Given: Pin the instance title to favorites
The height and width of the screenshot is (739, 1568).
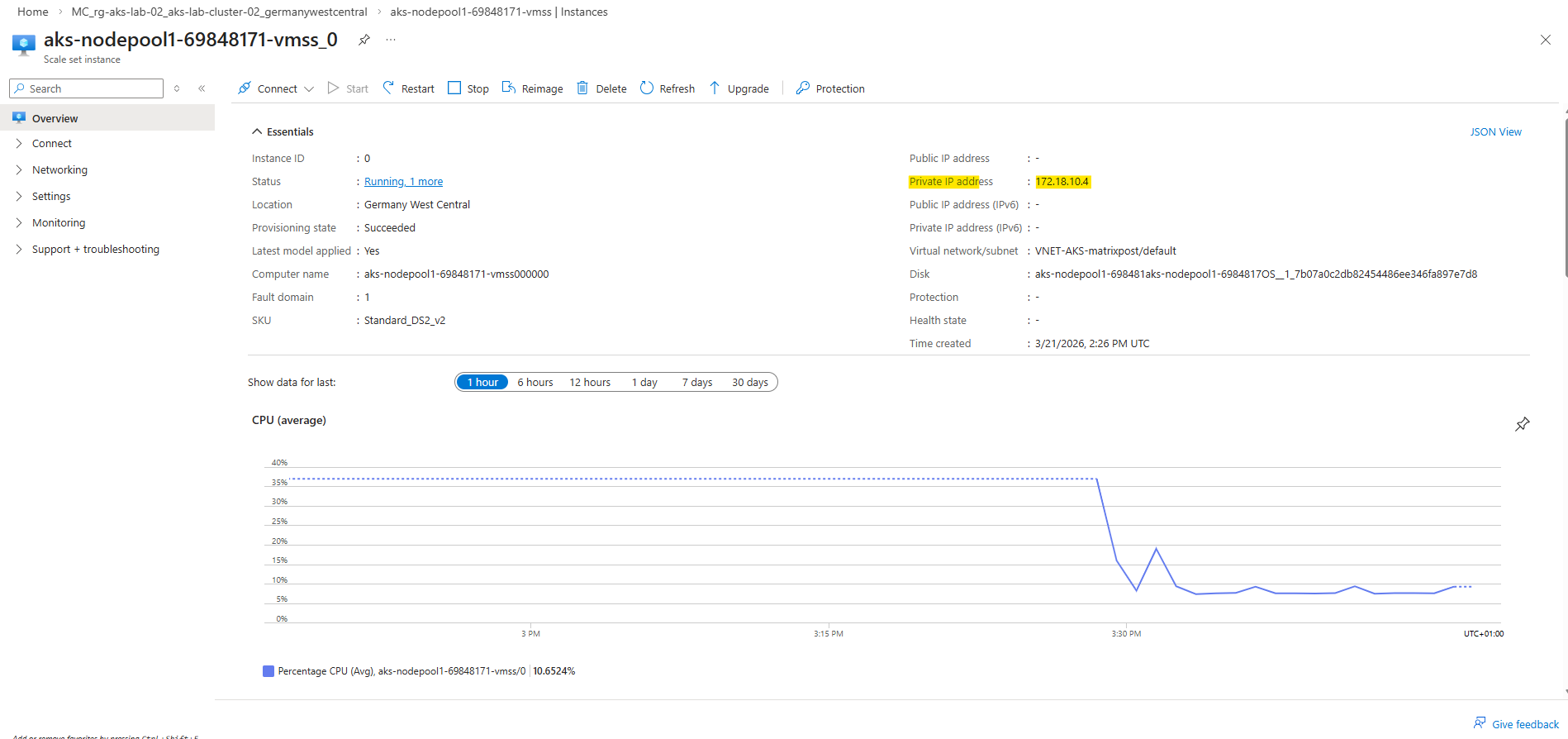Looking at the screenshot, I should click(x=363, y=40).
